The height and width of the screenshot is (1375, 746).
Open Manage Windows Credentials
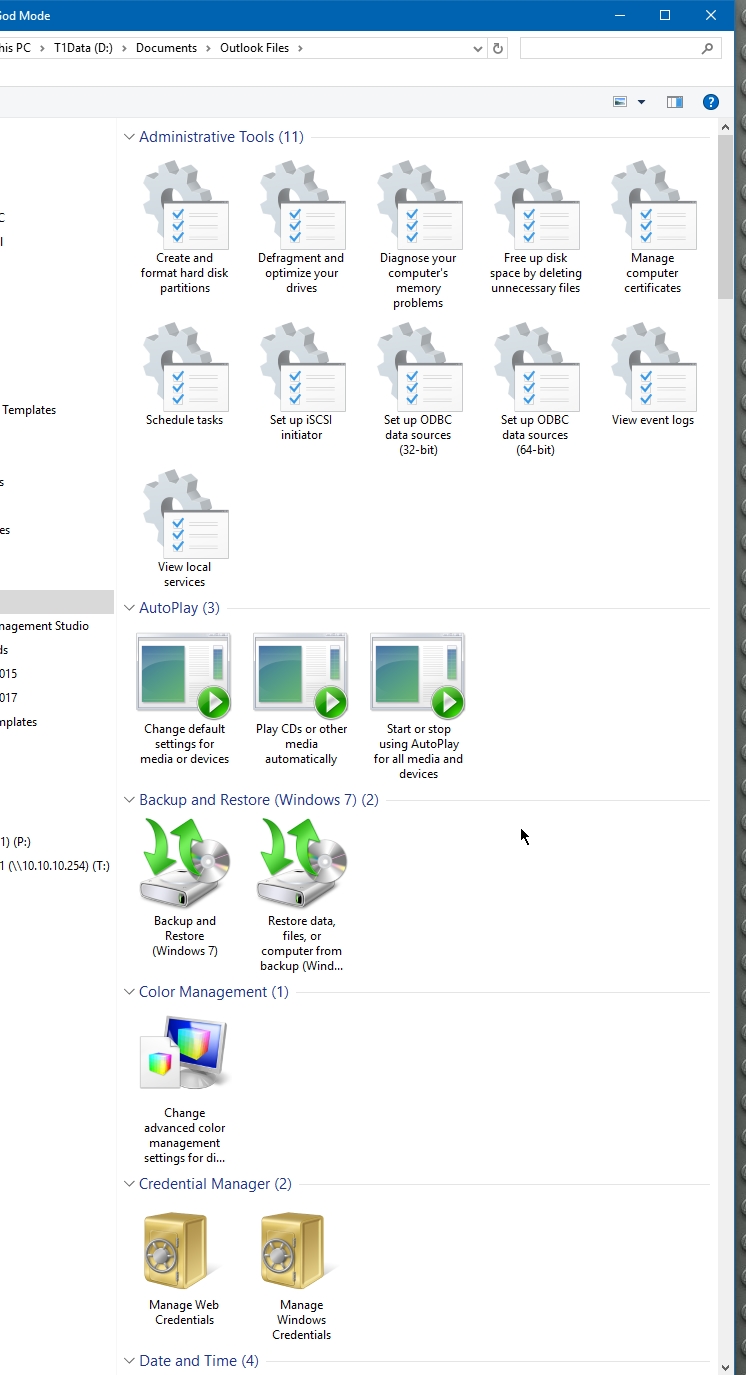[x=301, y=1274]
